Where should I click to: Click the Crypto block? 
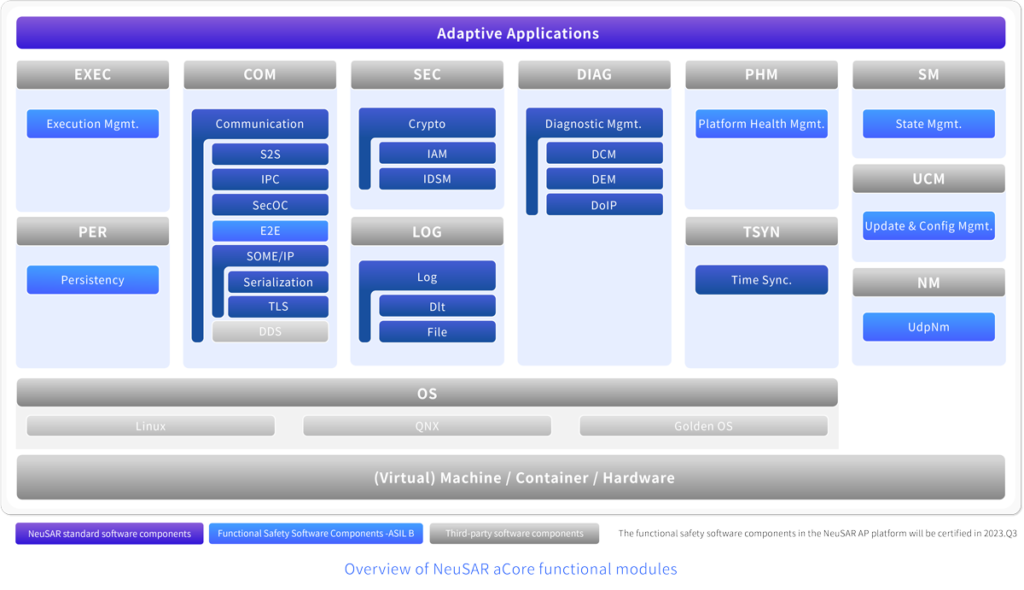(427, 123)
